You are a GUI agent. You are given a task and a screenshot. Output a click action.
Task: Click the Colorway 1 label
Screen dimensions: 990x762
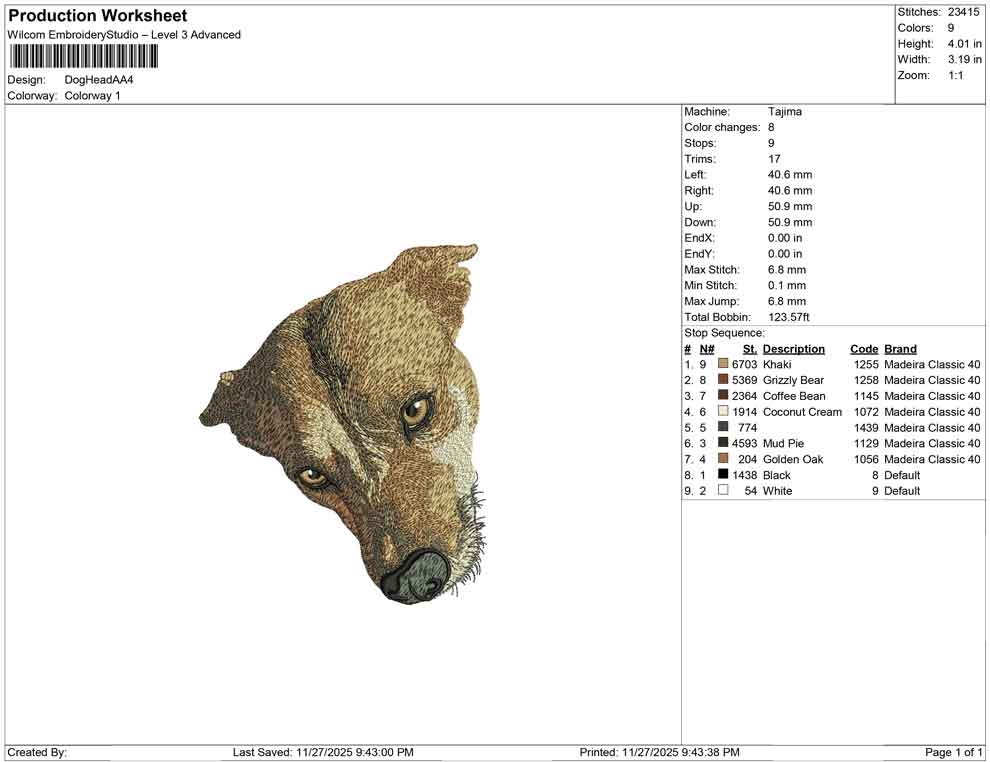pyautogui.click(x=95, y=96)
